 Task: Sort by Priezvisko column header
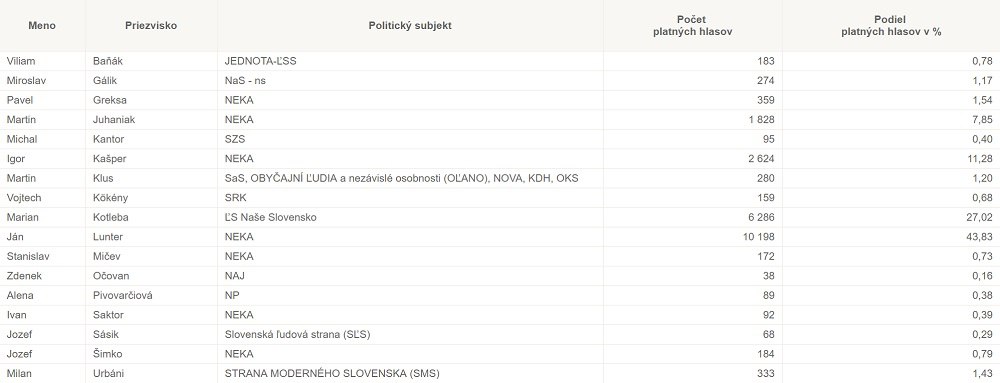pyautogui.click(x=151, y=25)
